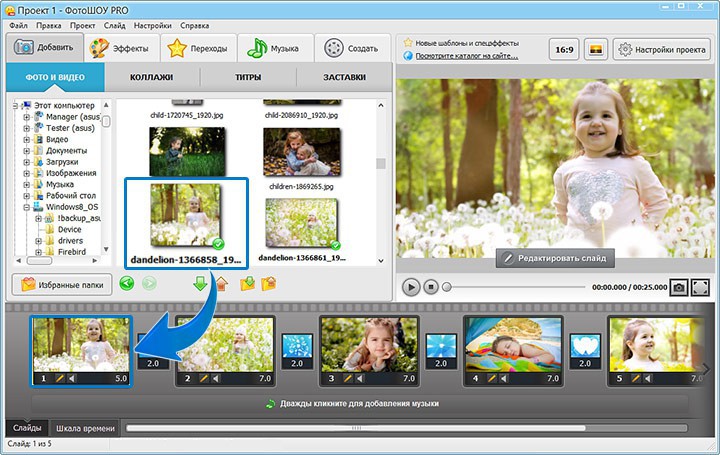The height and width of the screenshot is (455, 720).
Task: Go back with the green left arrow
Action: pos(127,283)
